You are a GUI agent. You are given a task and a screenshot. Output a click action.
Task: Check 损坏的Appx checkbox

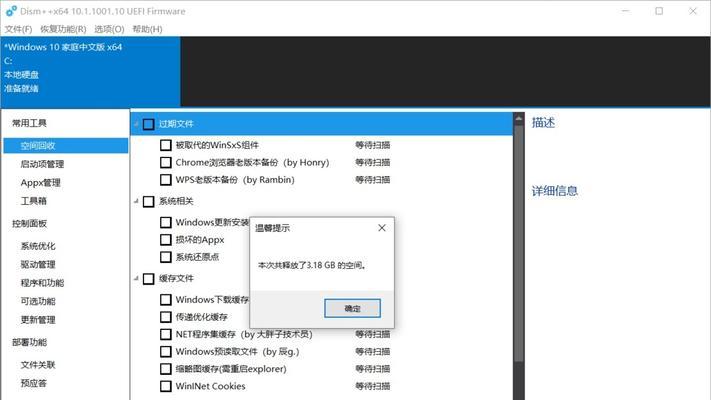click(x=166, y=239)
